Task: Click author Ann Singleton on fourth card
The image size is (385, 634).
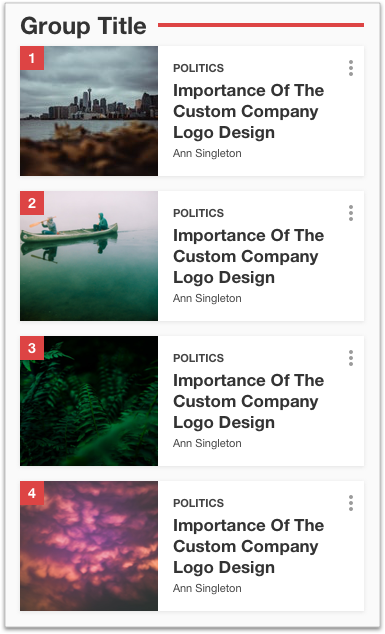Action: tap(207, 588)
